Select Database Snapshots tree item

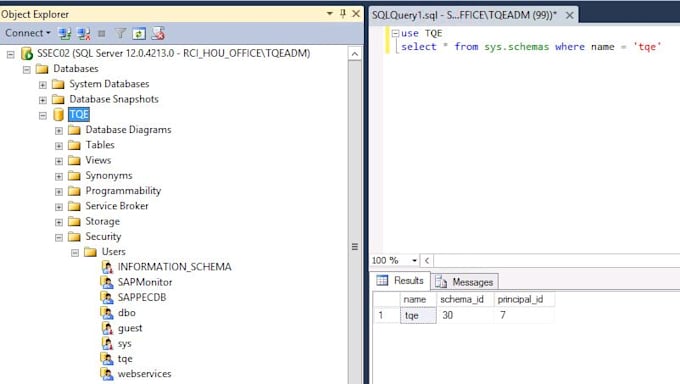114,99
